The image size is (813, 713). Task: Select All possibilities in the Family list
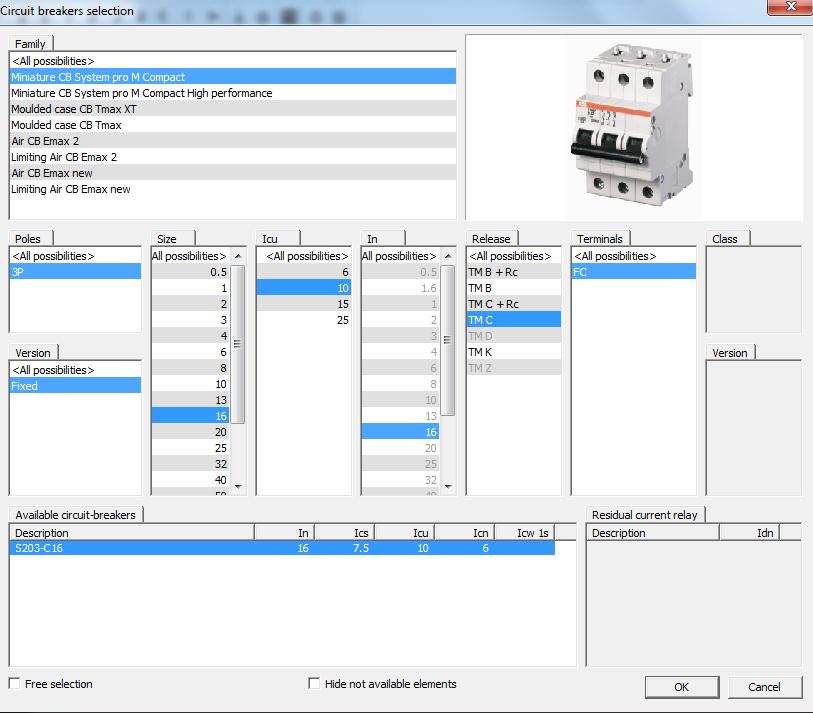[232, 61]
